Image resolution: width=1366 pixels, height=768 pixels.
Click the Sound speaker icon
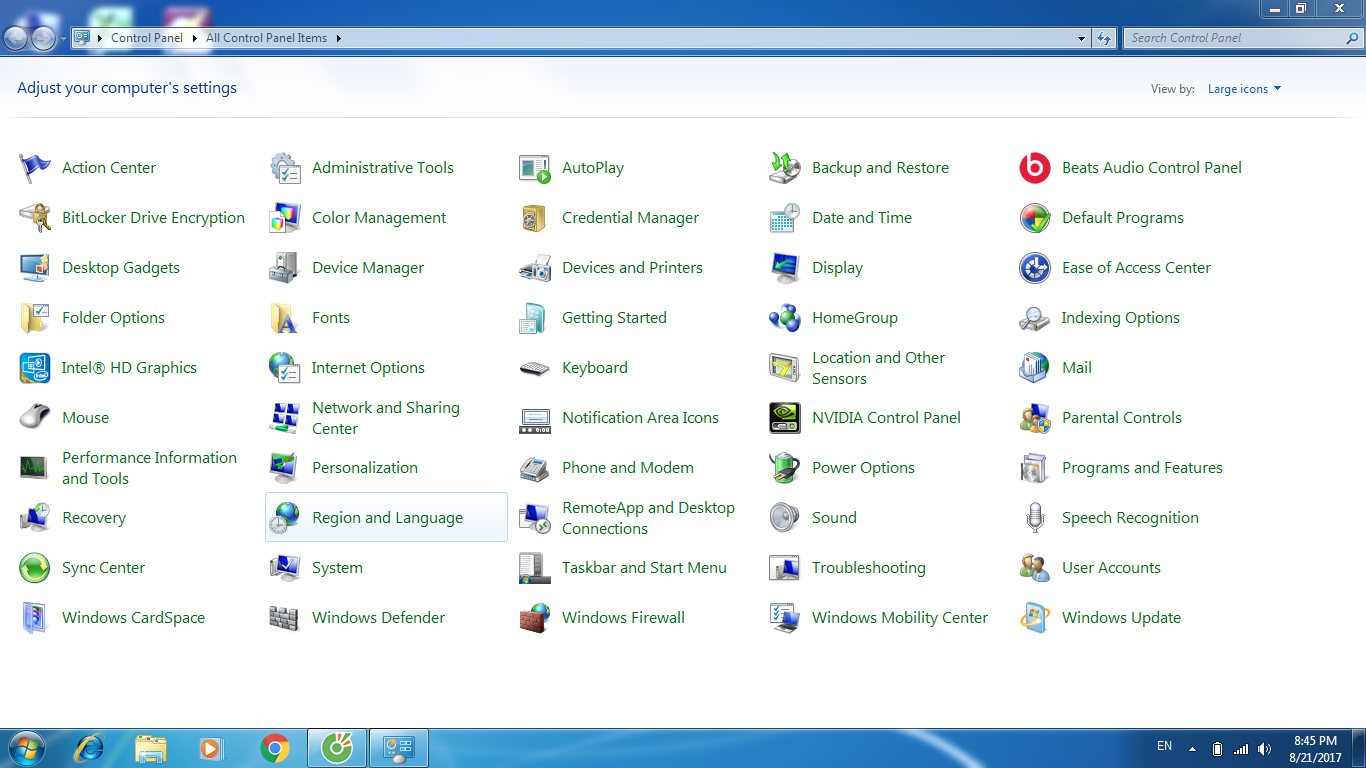pos(785,518)
